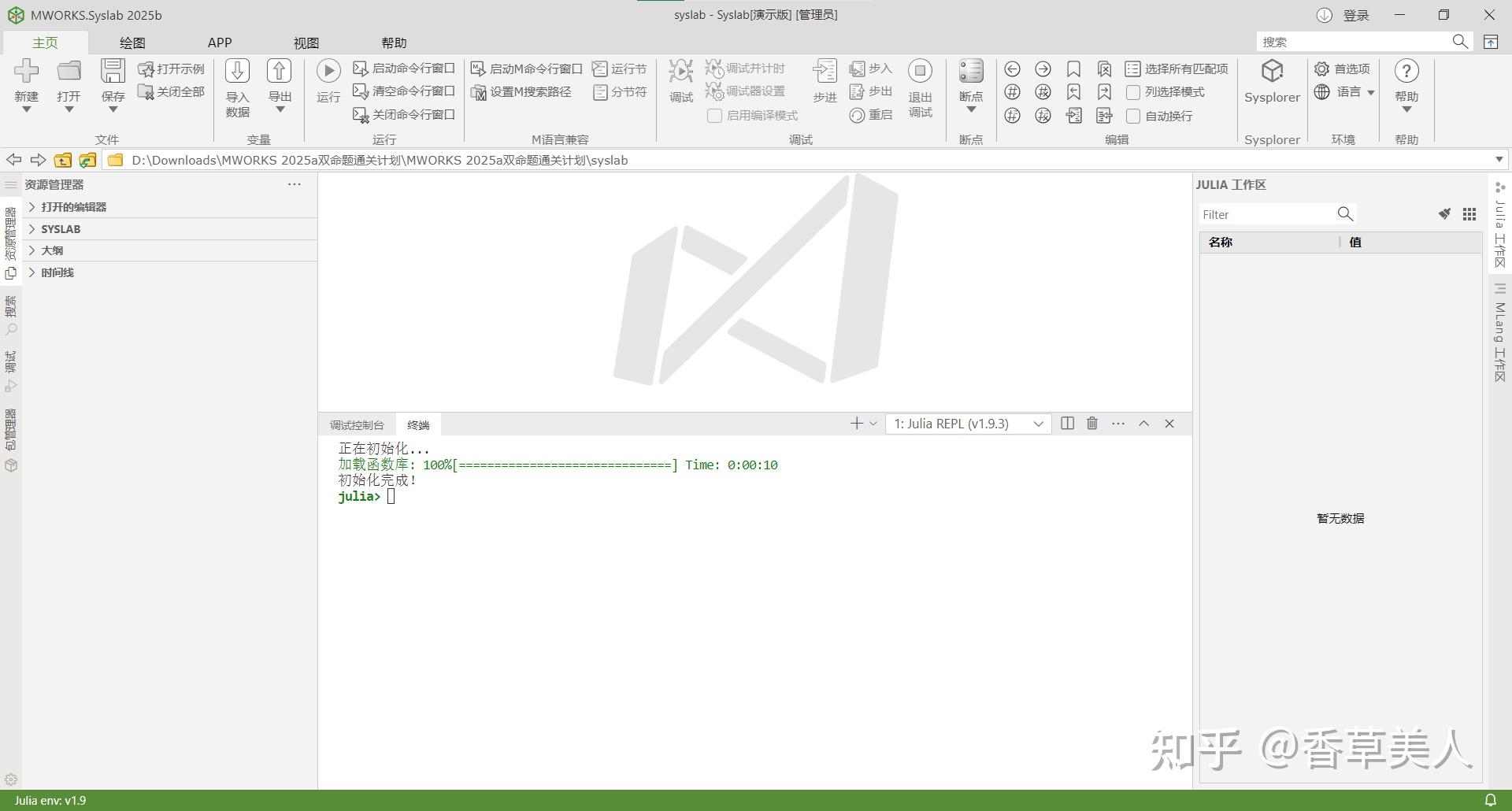Open Julia REPL terminal selector dropdown
This screenshot has width=1512, height=811.
point(968,424)
